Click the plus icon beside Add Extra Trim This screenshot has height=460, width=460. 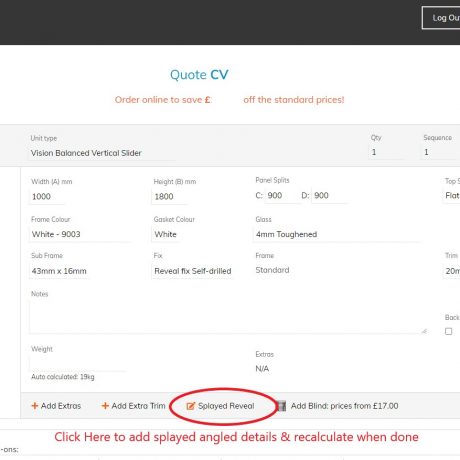(105, 406)
